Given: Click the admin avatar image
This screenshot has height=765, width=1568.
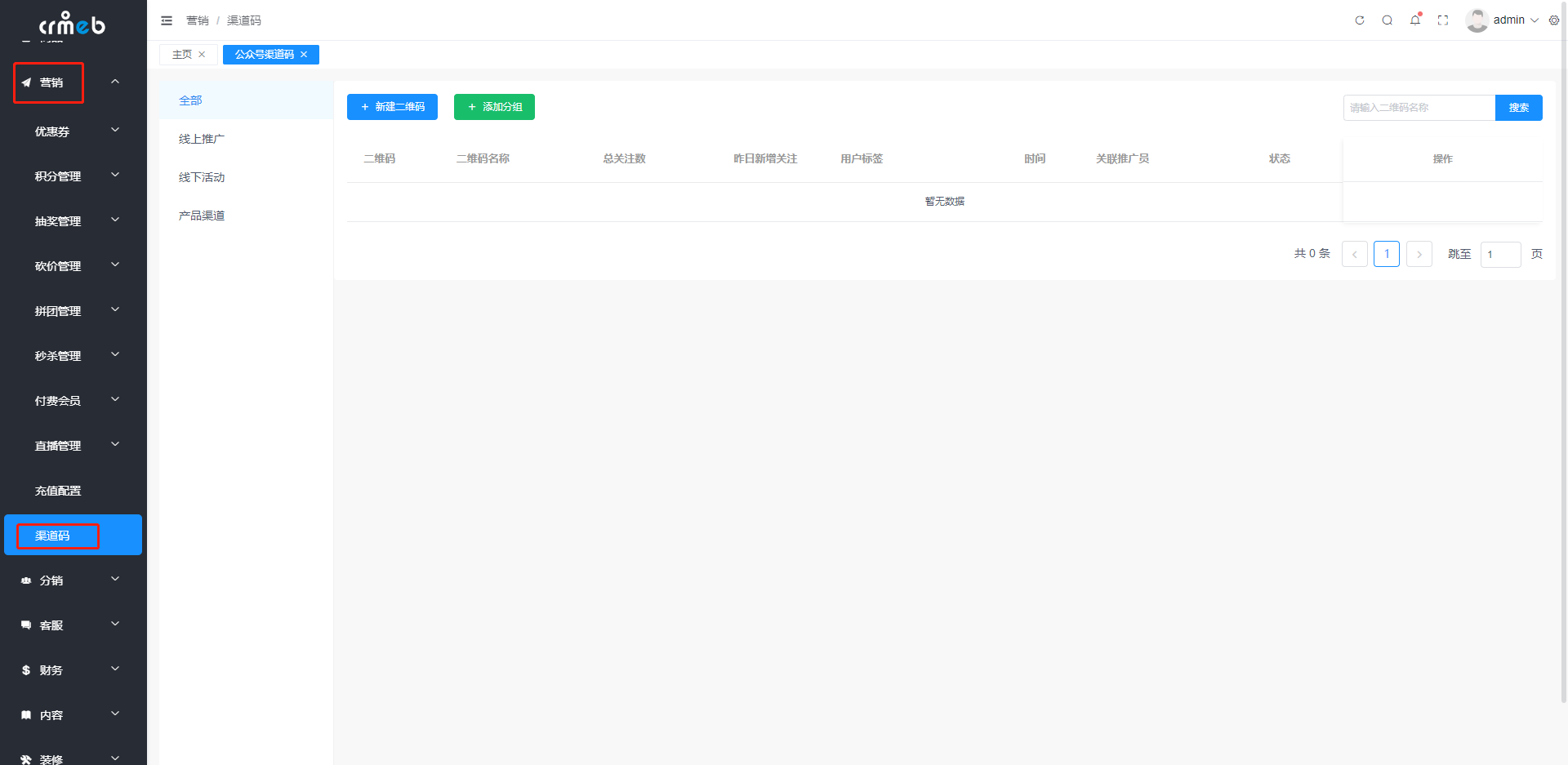Looking at the screenshot, I should (x=1477, y=20).
